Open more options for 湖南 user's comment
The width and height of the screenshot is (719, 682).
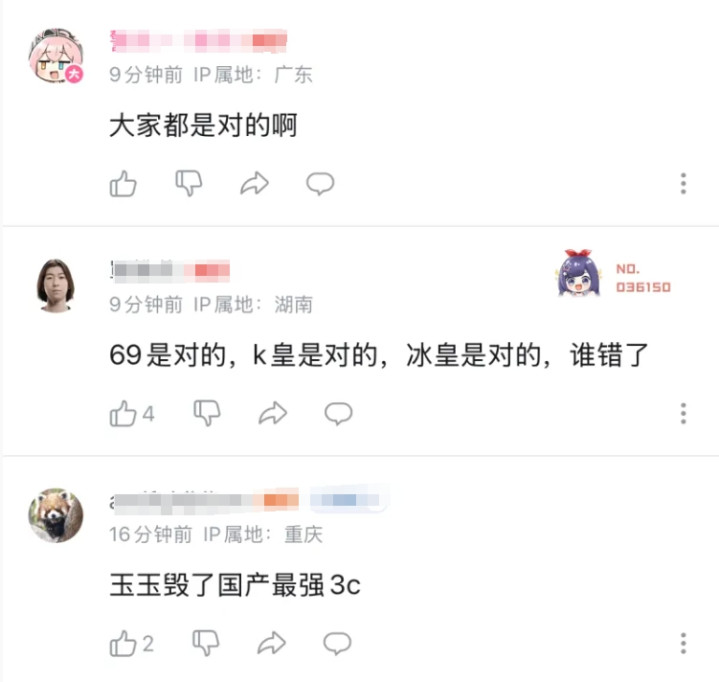point(683,413)
